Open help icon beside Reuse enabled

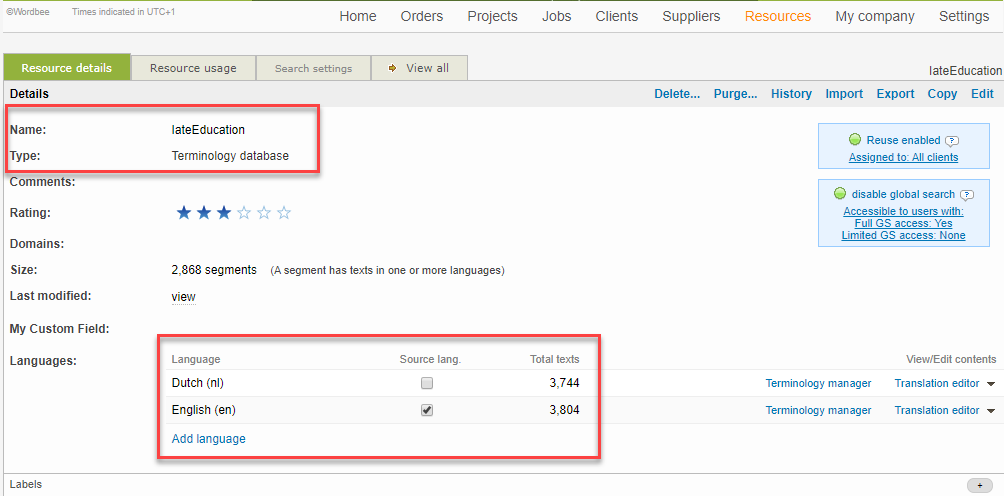[x=952, y=141]
